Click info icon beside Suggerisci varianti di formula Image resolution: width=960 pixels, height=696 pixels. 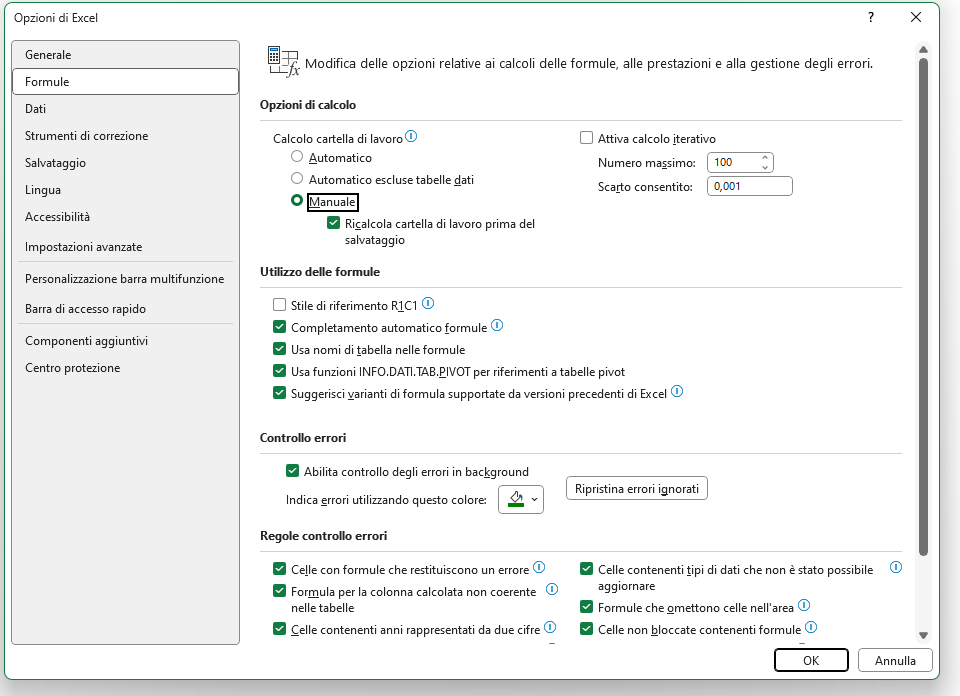pyautogui.click(x=677, y=391)
